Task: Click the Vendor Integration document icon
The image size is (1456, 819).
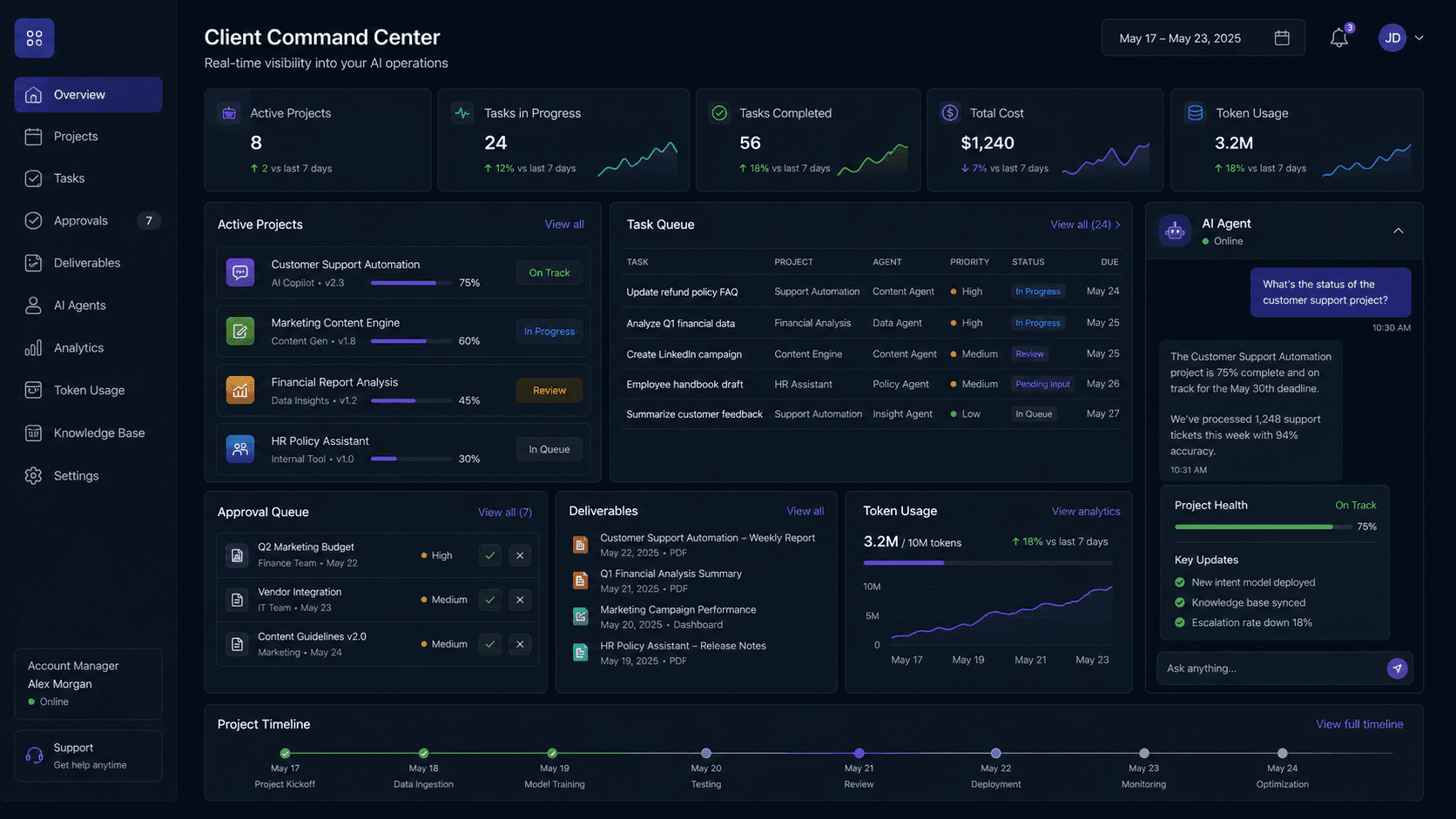Action: click(237, 600)
